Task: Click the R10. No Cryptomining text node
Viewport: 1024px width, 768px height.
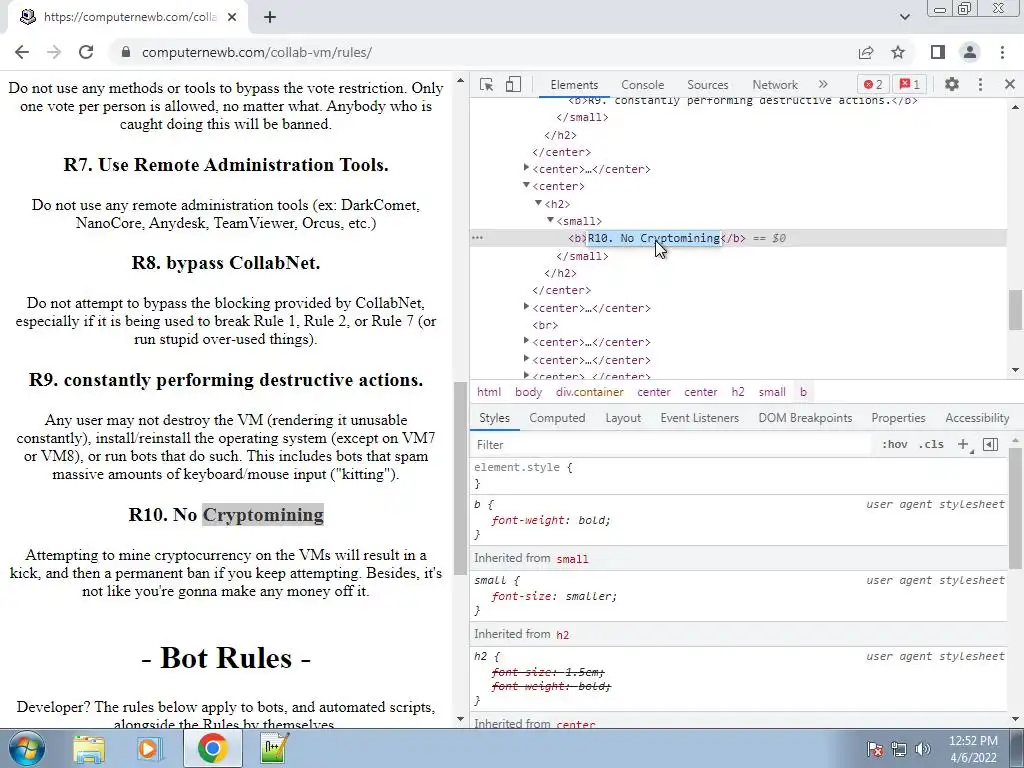Action: click(x=654, y=238)
